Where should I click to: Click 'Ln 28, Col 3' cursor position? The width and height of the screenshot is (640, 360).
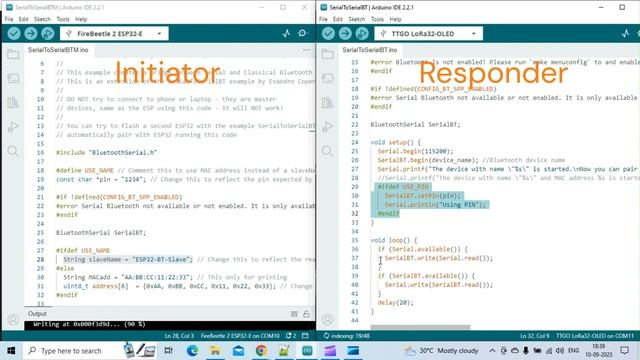tap(179, 336)
